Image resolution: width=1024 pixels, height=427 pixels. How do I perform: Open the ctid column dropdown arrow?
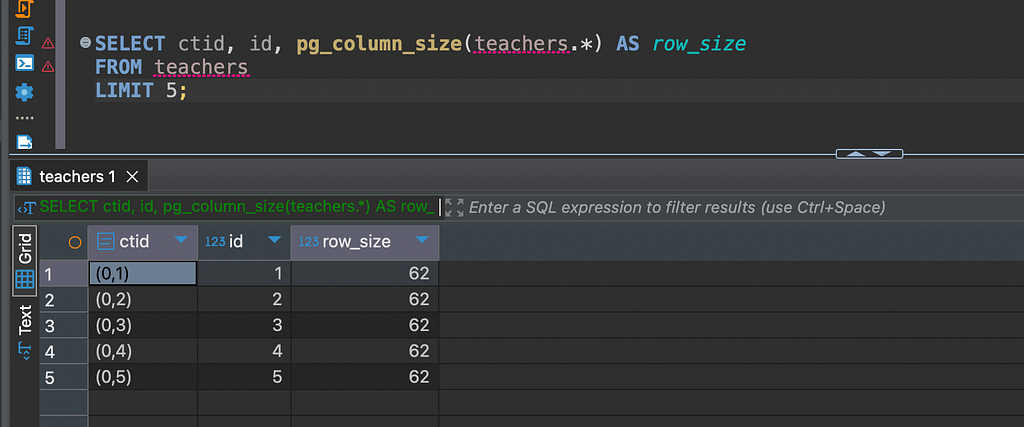click(x=181, y=241)
